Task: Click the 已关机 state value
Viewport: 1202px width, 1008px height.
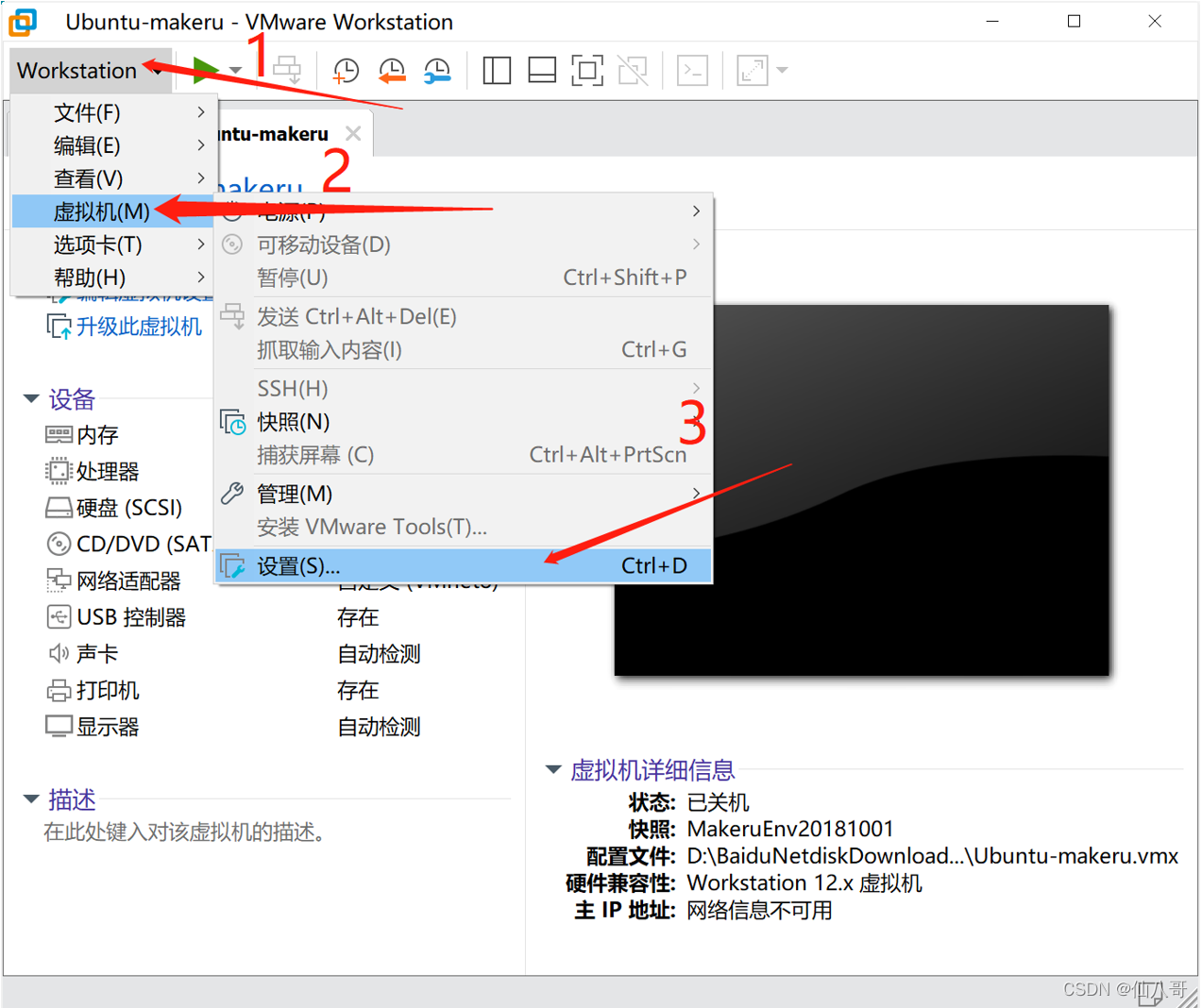Action: (x=718, y=802)
